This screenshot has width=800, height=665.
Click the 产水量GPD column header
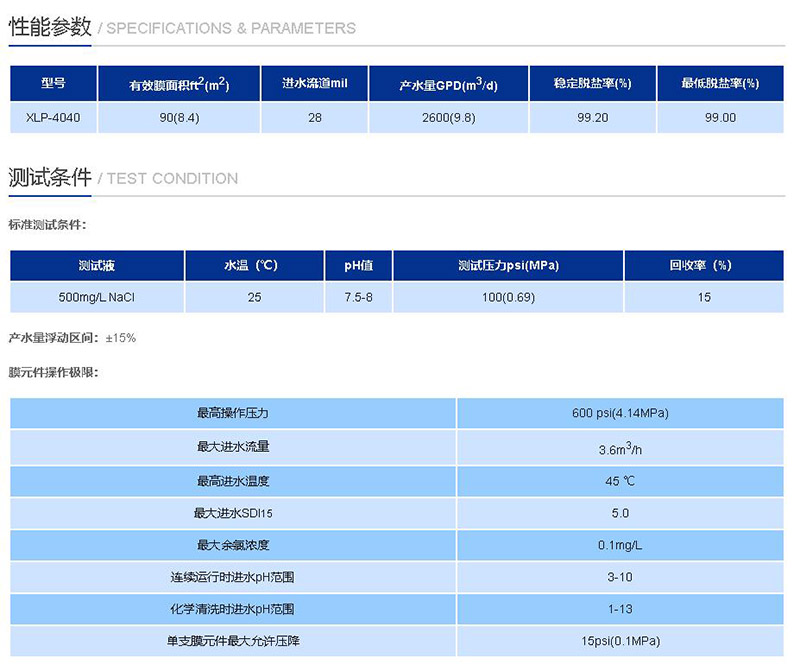[447, 84]
